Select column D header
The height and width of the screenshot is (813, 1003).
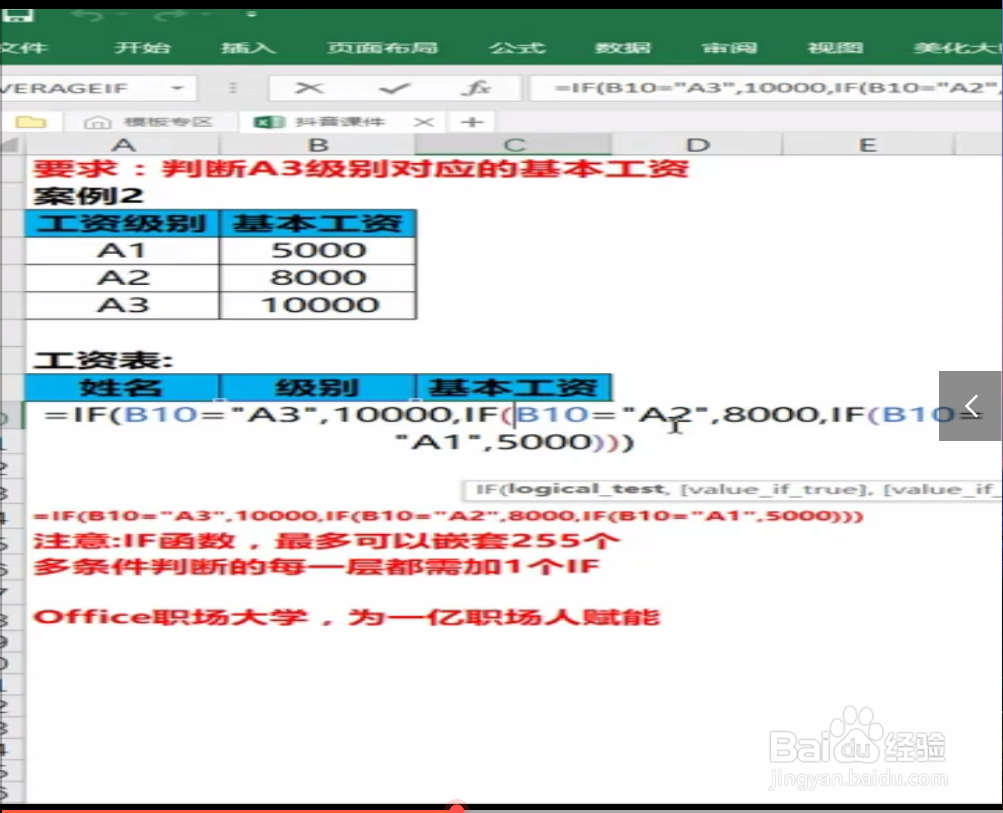point(697,145)
